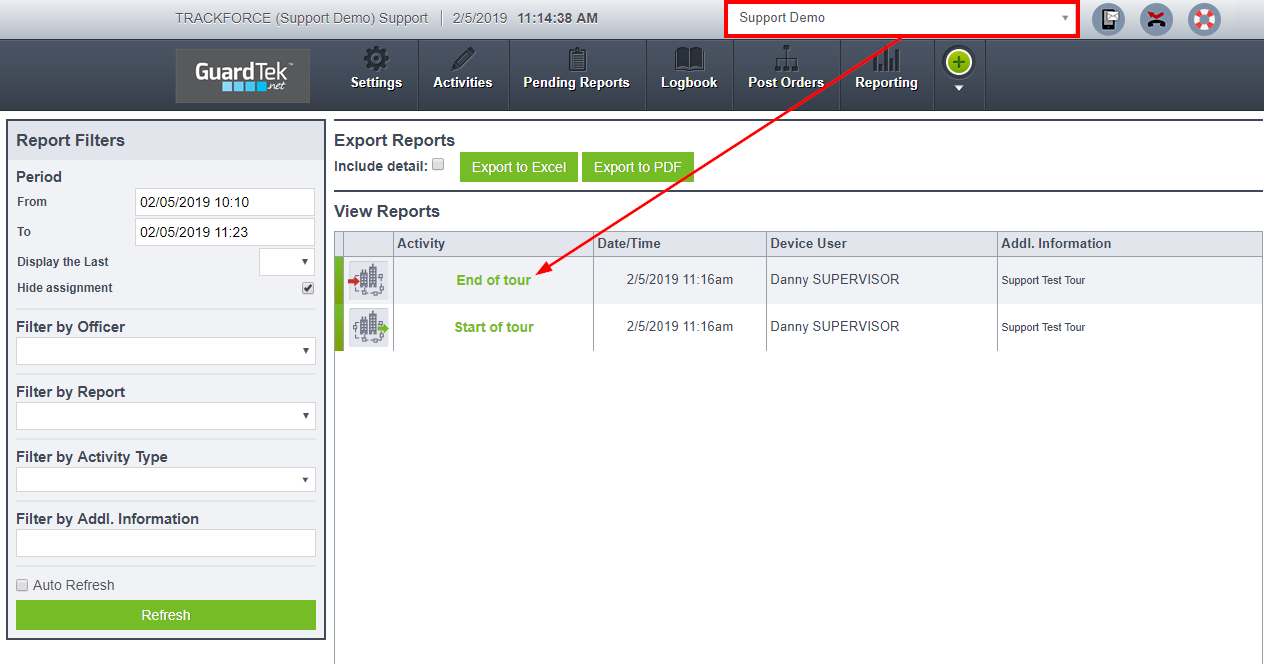Click the Export to Excel button
Screen dimensions: 1264x664
[518, 166]
